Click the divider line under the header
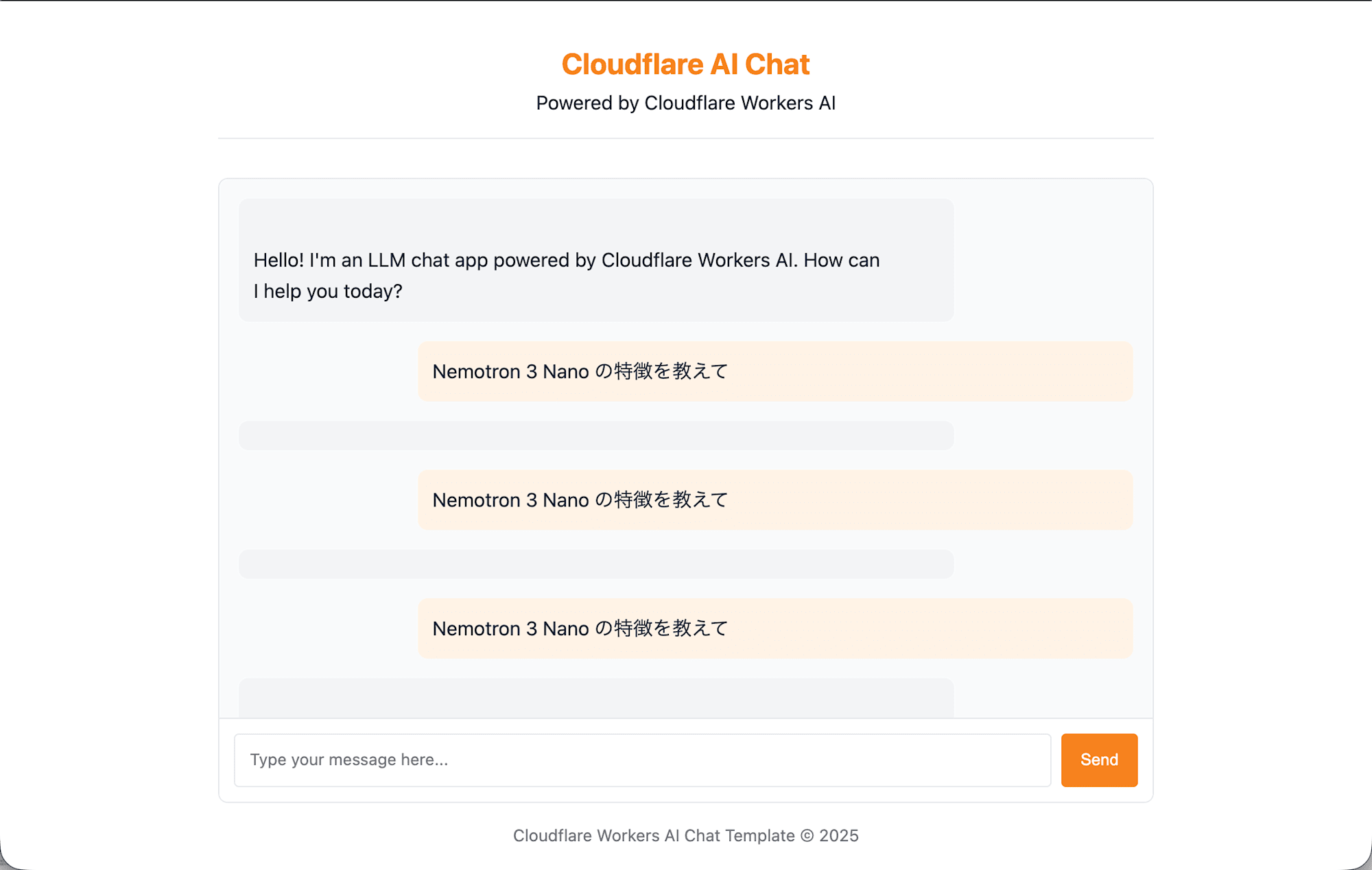This screenshot has width=1372, height=870. pos(685,139)
